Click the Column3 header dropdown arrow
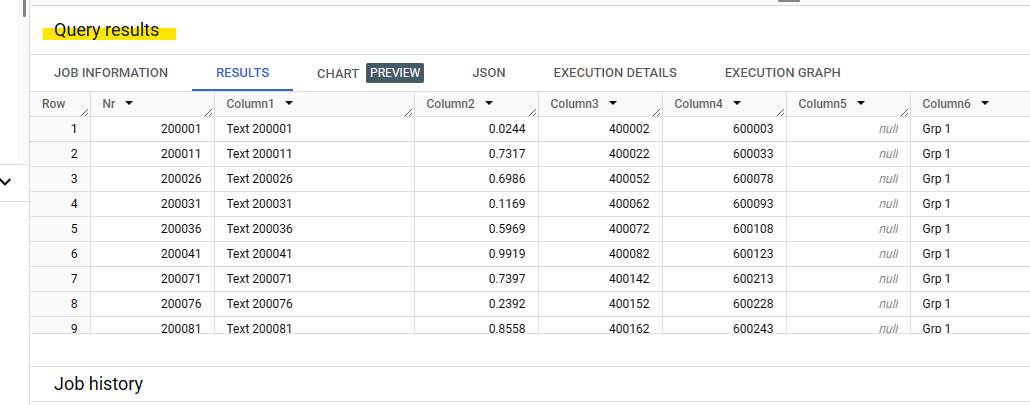The image size is (1030, 405). coord(612,104)
